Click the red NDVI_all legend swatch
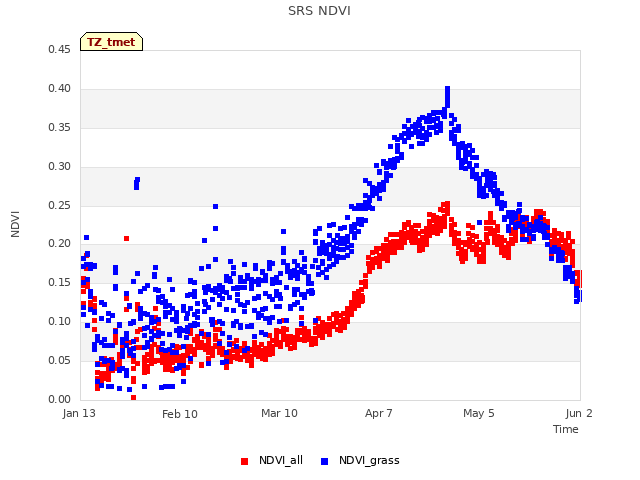 tap(244, 461)
